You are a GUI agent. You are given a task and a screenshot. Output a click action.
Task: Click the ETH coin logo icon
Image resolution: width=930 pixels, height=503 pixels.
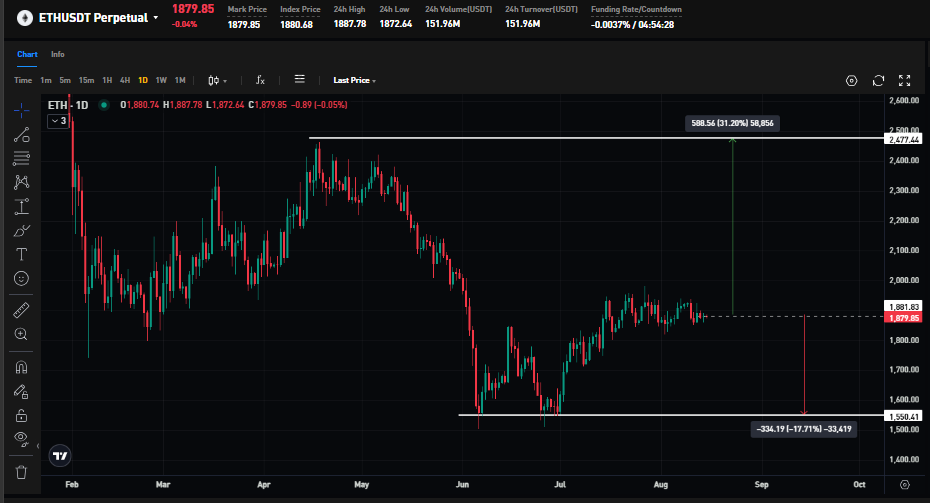[24, 18]
